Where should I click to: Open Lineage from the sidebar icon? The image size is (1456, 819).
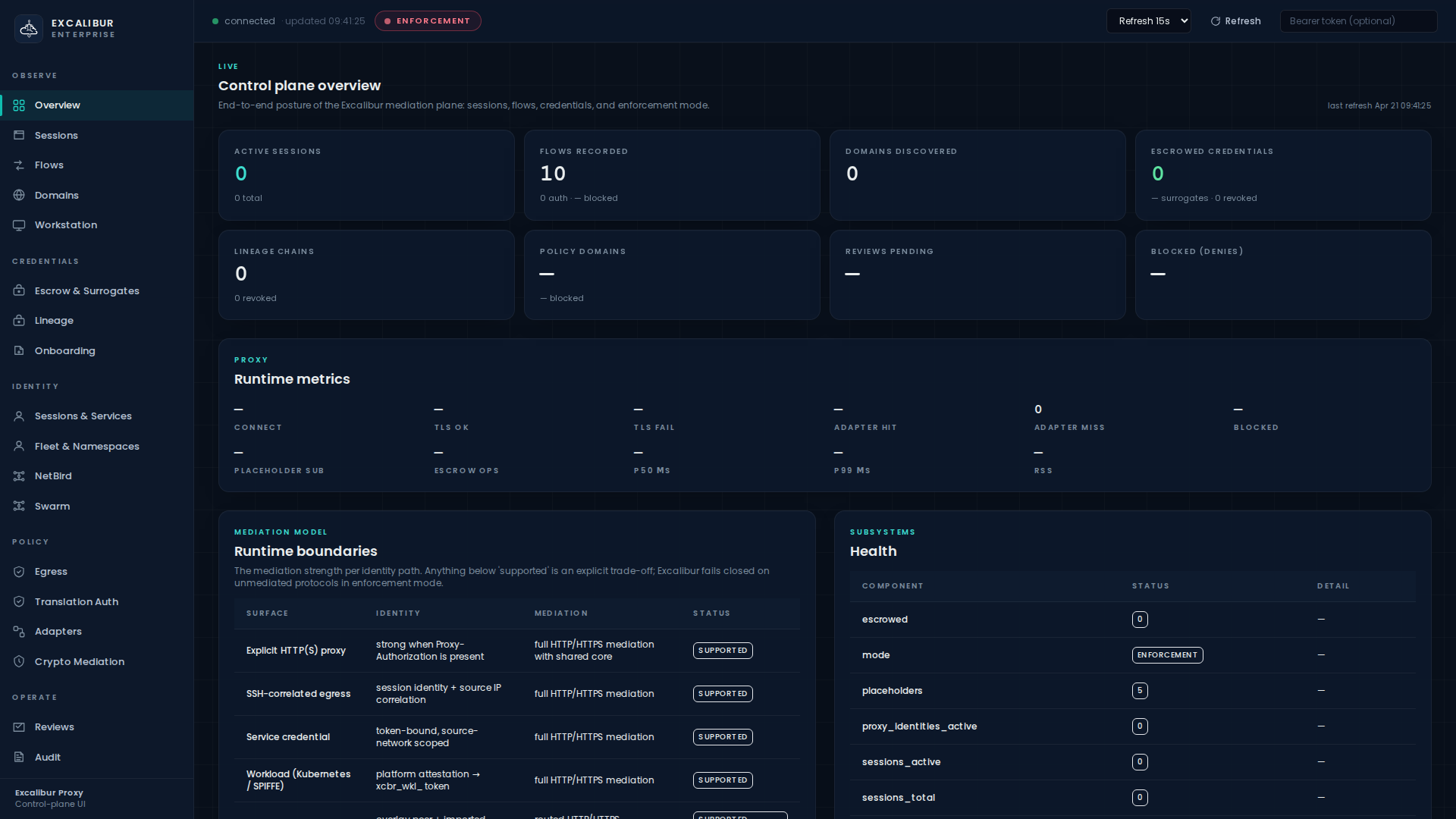coord(19,320)
